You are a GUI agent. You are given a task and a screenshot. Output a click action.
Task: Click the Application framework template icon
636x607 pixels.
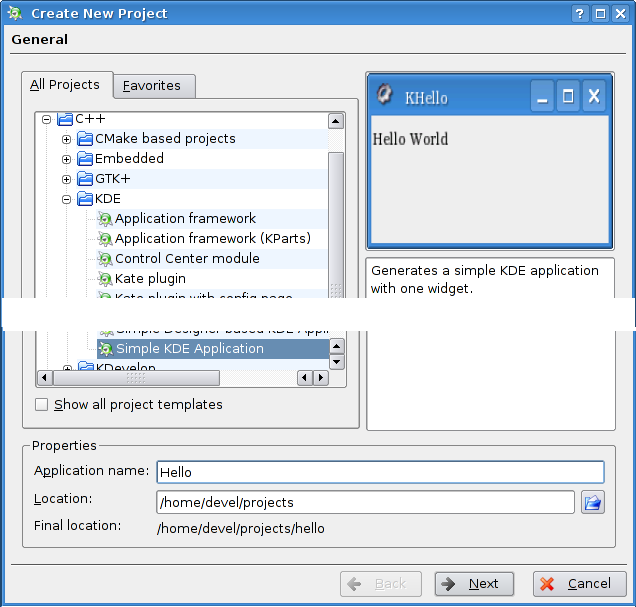105,219
